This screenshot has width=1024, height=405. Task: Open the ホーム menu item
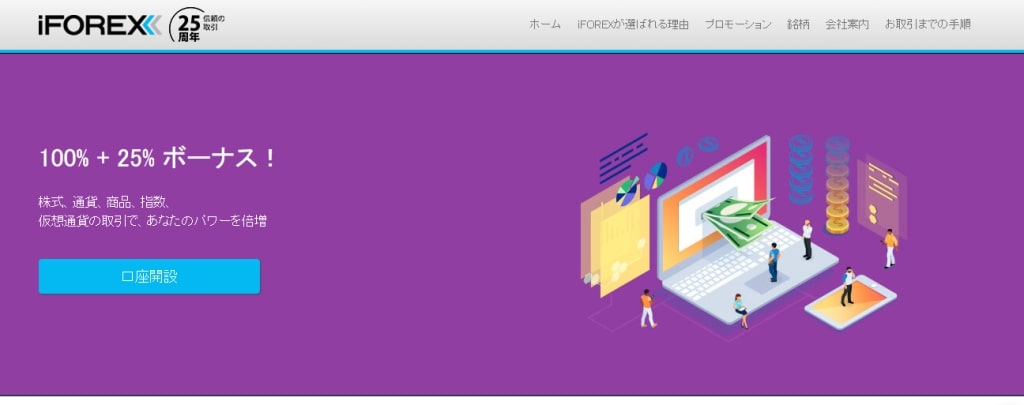[545, 25]
